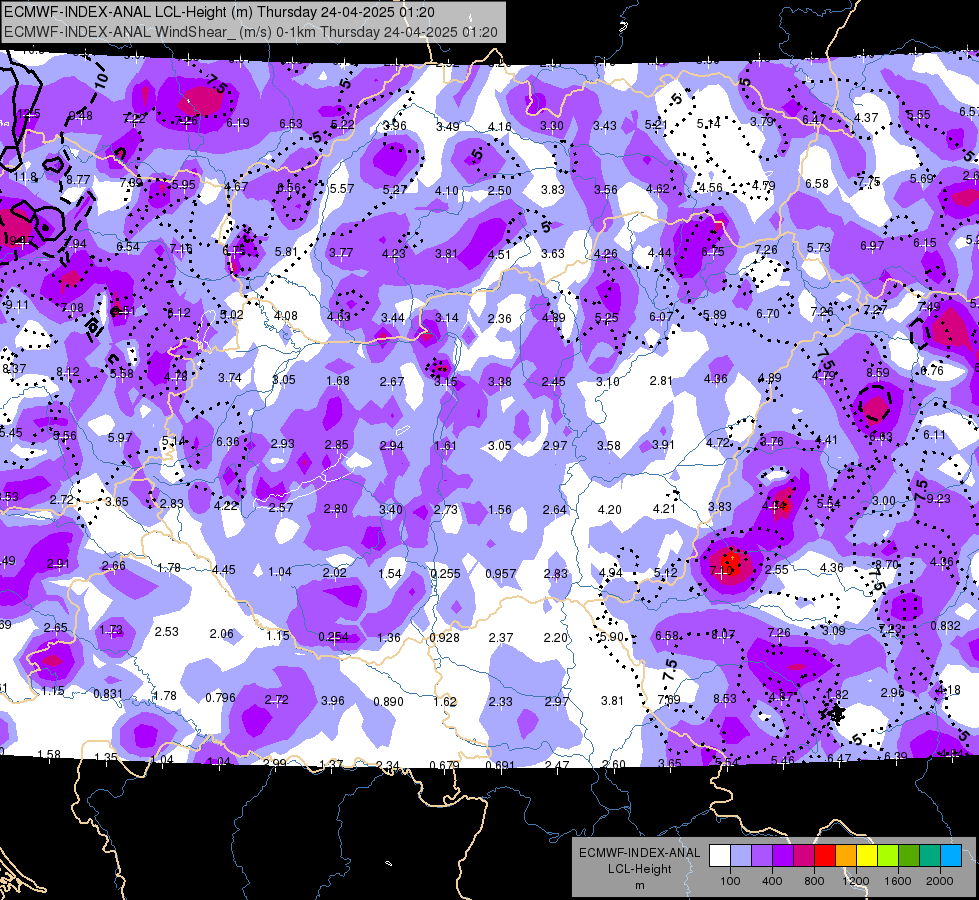Click the light lavender legend swatch above 100
Screen dimensions: 979x900
tap(740, 856)
